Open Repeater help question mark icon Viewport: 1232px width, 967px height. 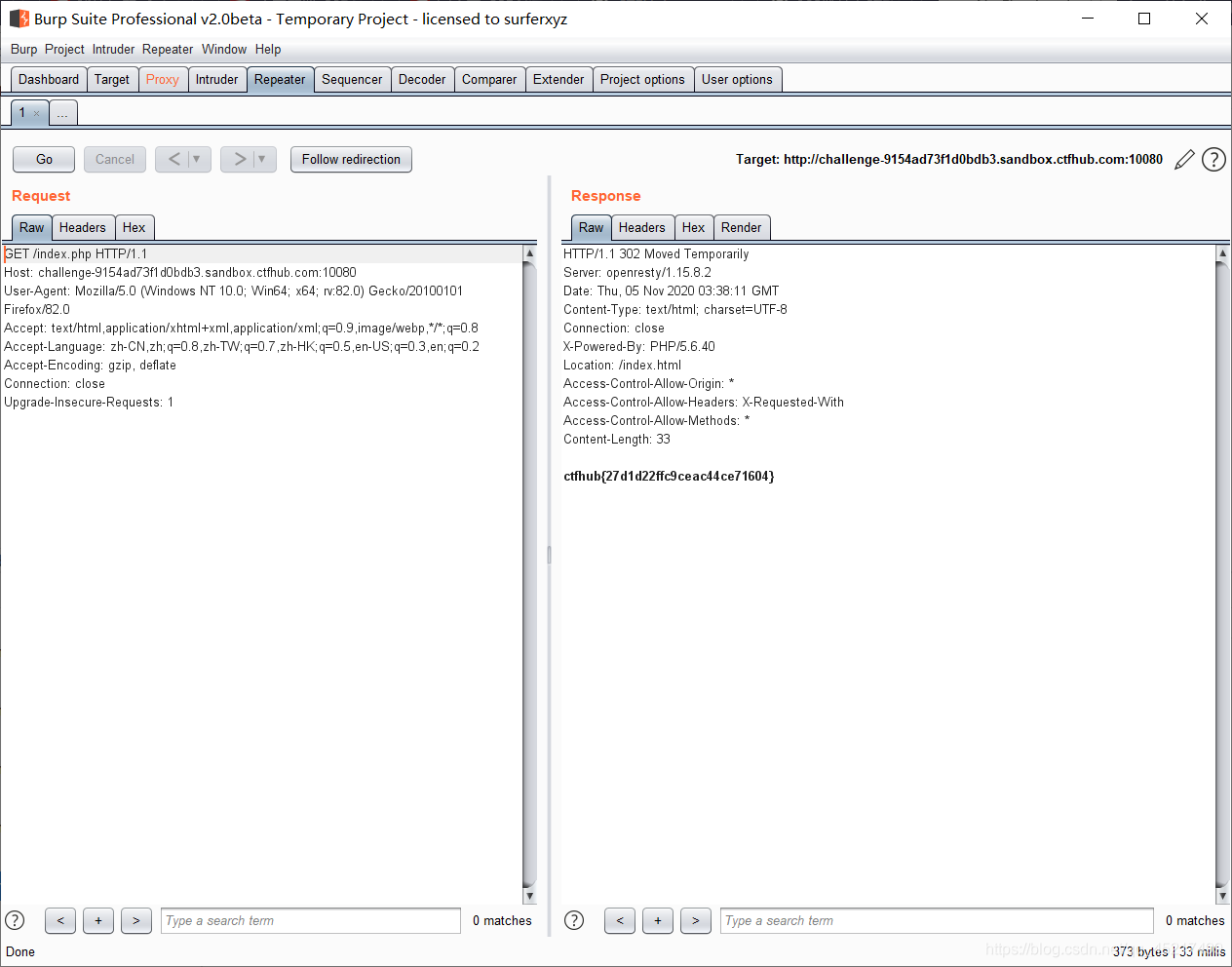click(x=1213, y=159)
